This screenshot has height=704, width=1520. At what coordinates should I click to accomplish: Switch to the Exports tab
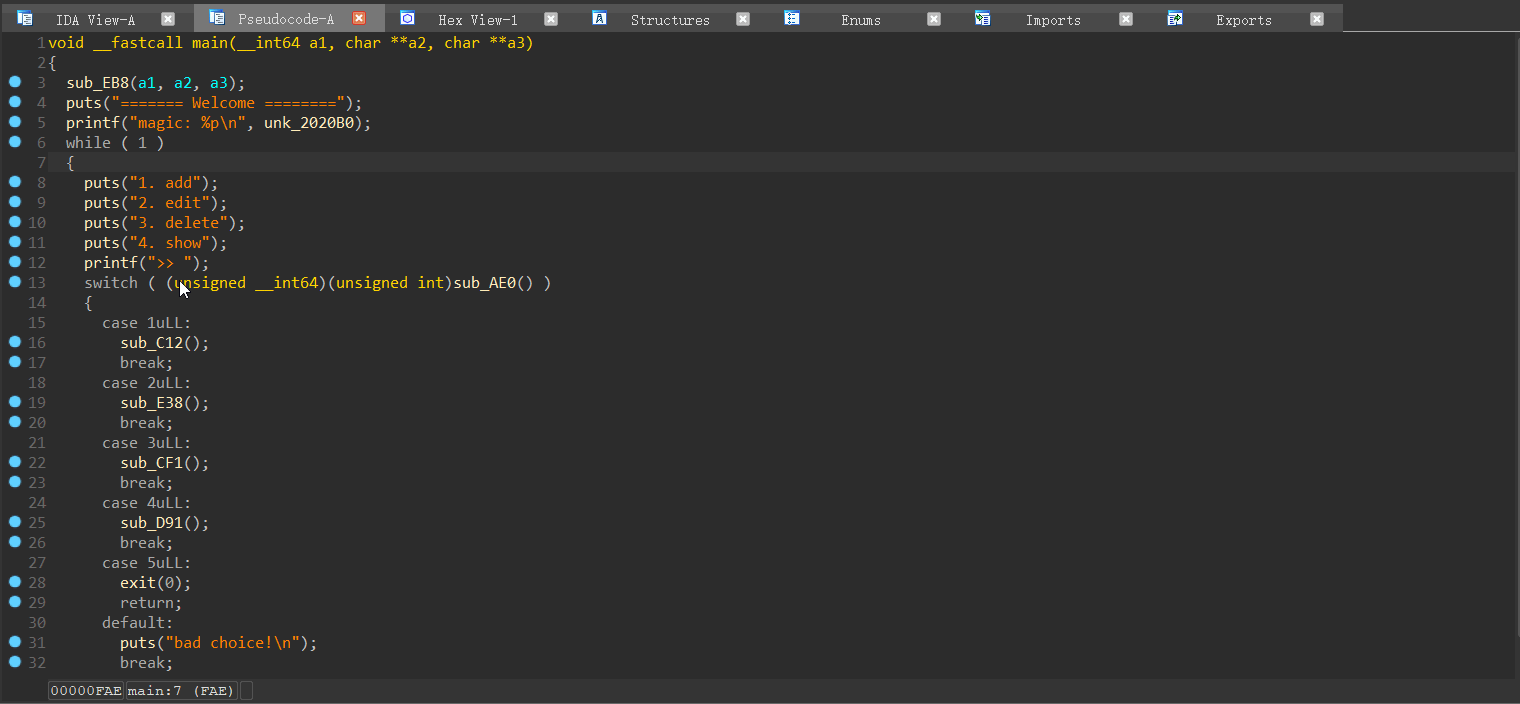click(x=1244, y=19)
